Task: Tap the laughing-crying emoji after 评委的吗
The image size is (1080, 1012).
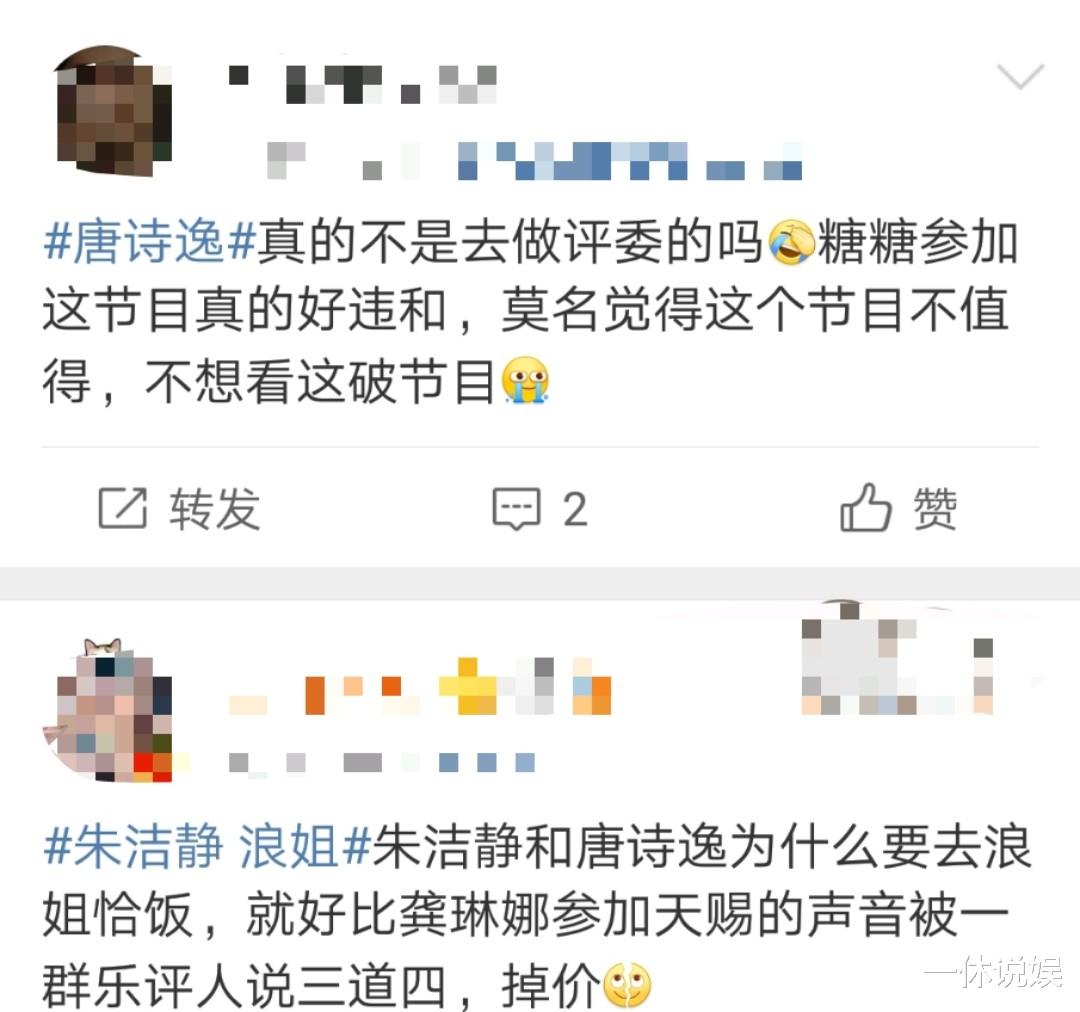Action: tap(791, 242)
